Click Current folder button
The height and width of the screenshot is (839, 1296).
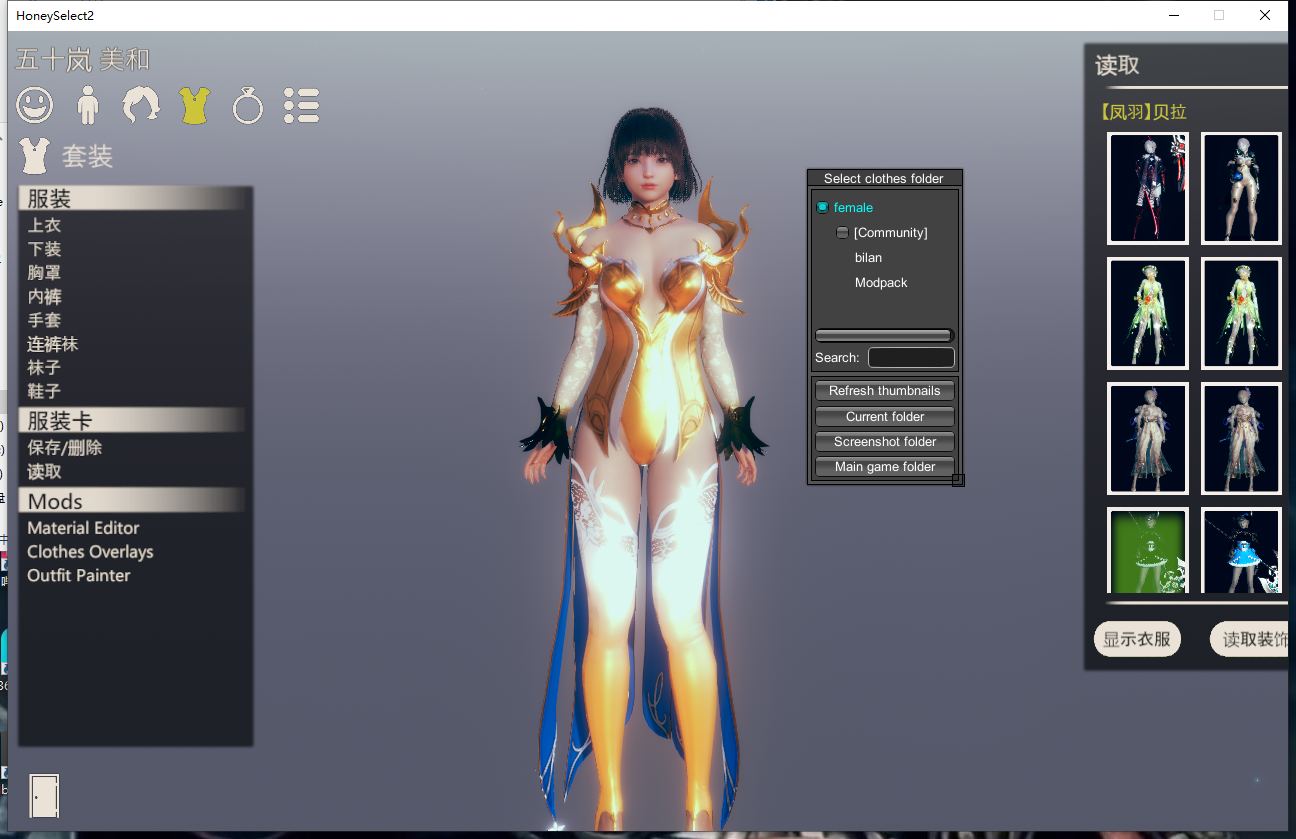[885, 417]
